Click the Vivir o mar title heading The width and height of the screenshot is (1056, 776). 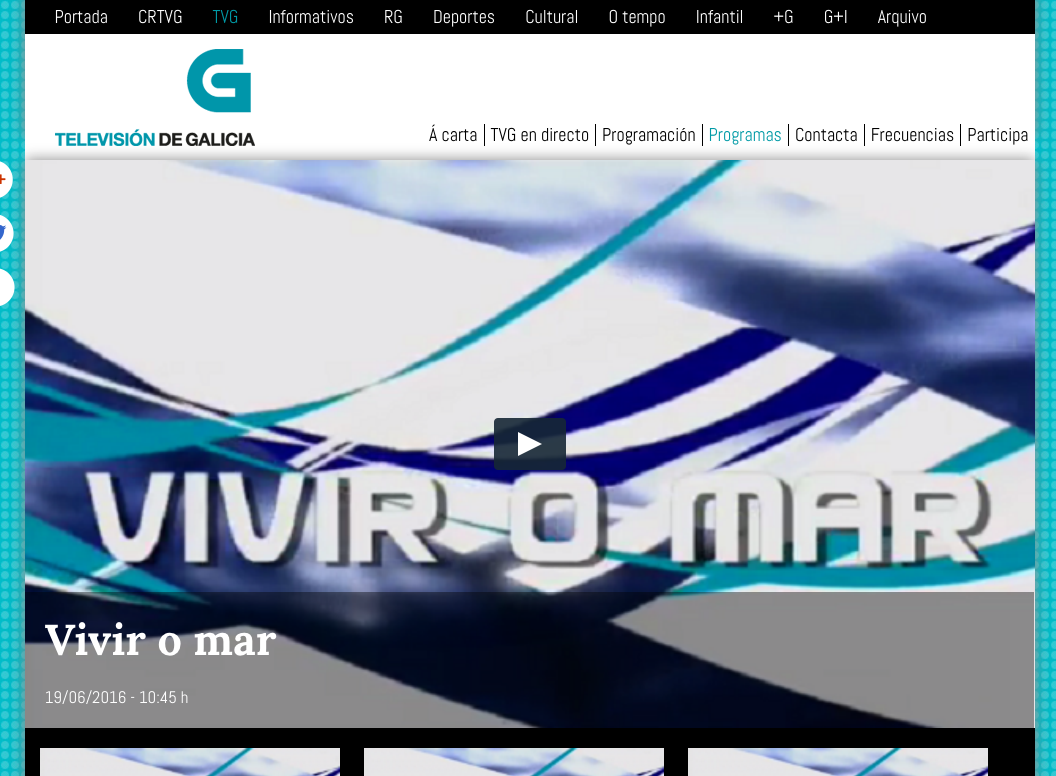pyautogui.click(x=160, y=640)
